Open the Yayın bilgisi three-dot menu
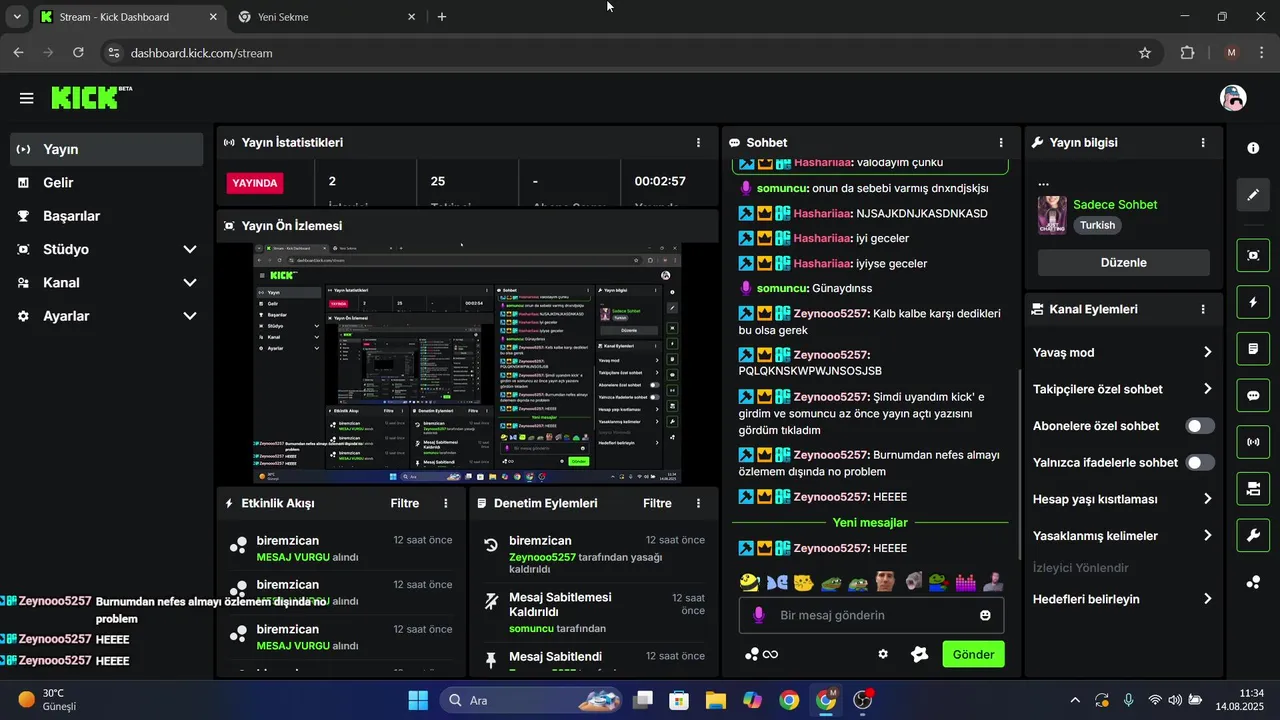 [x=1203, y=143]
